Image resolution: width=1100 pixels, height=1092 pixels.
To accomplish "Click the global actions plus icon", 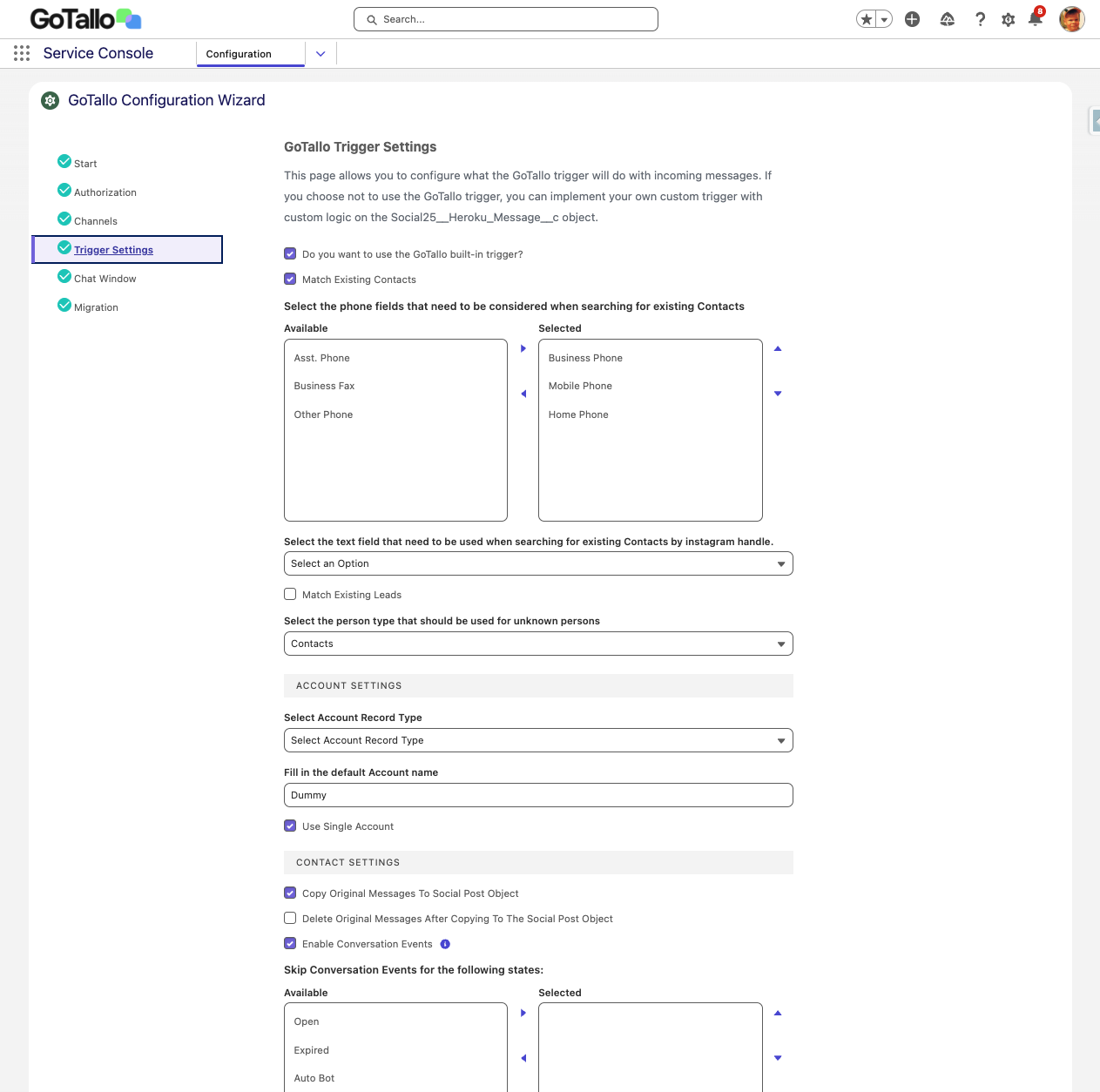I will [x=912, y=19].
